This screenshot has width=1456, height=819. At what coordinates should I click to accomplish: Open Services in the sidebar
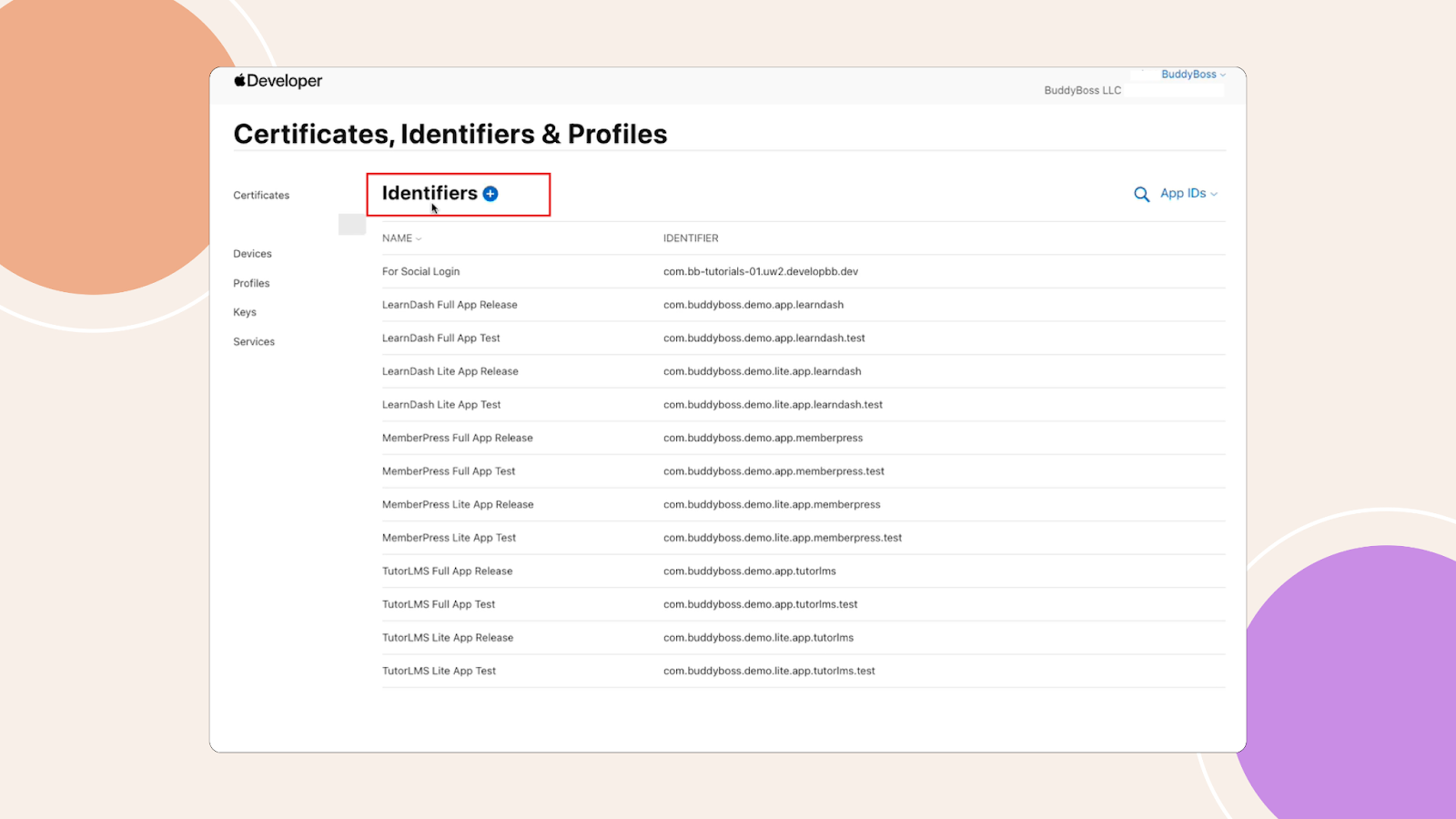[254, 342]
